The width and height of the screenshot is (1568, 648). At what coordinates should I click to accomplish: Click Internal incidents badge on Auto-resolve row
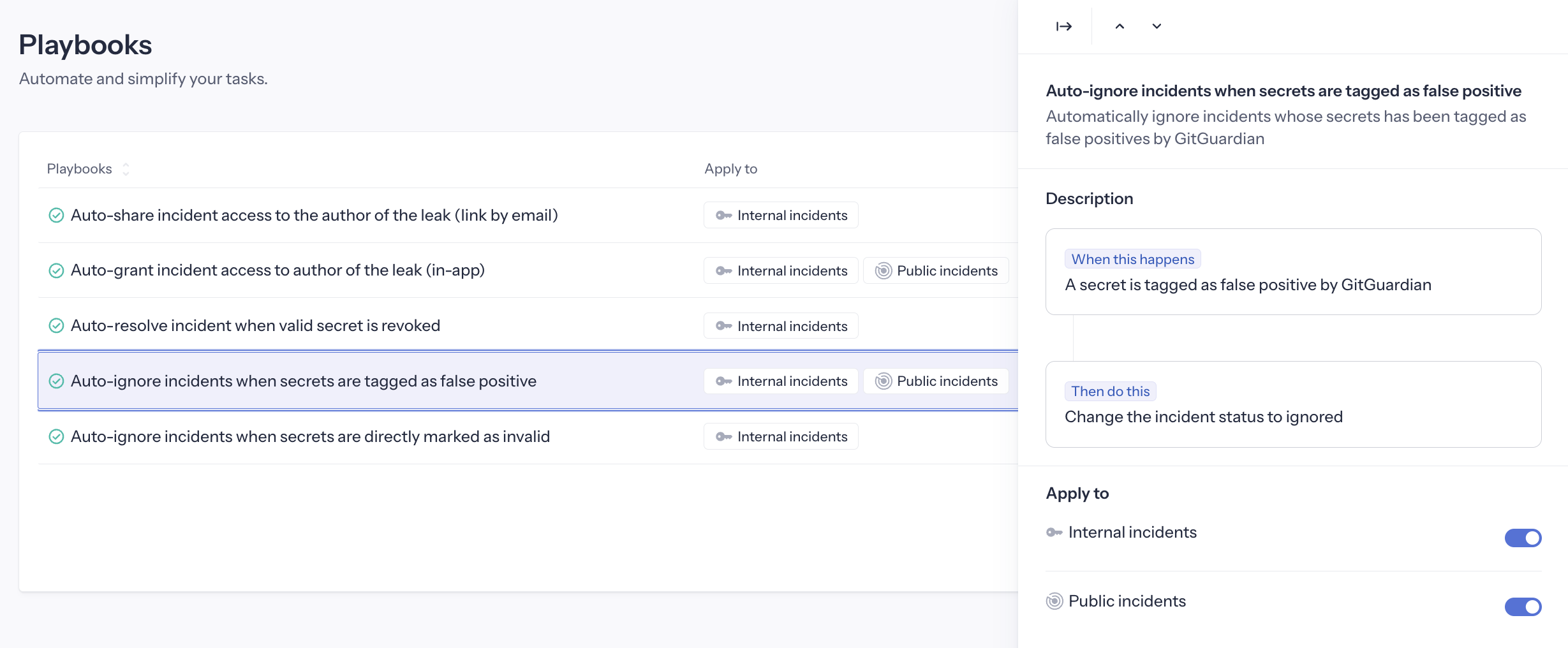[x=781, y=325]
